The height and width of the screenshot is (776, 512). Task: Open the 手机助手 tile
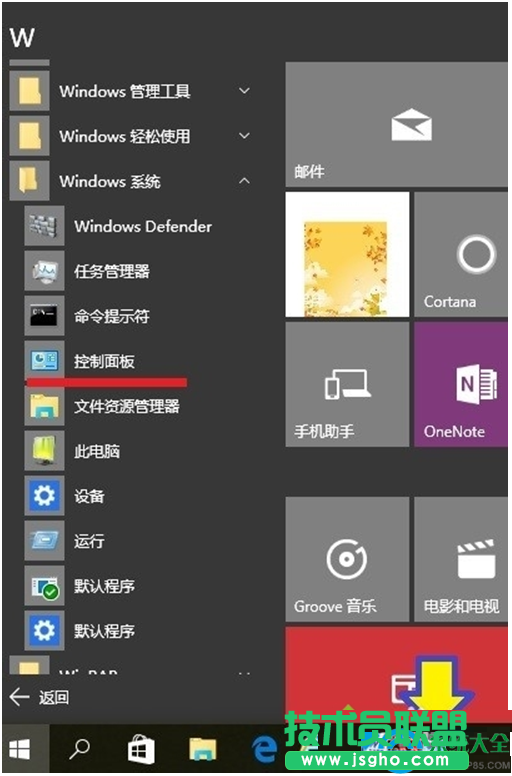point(347,385)
